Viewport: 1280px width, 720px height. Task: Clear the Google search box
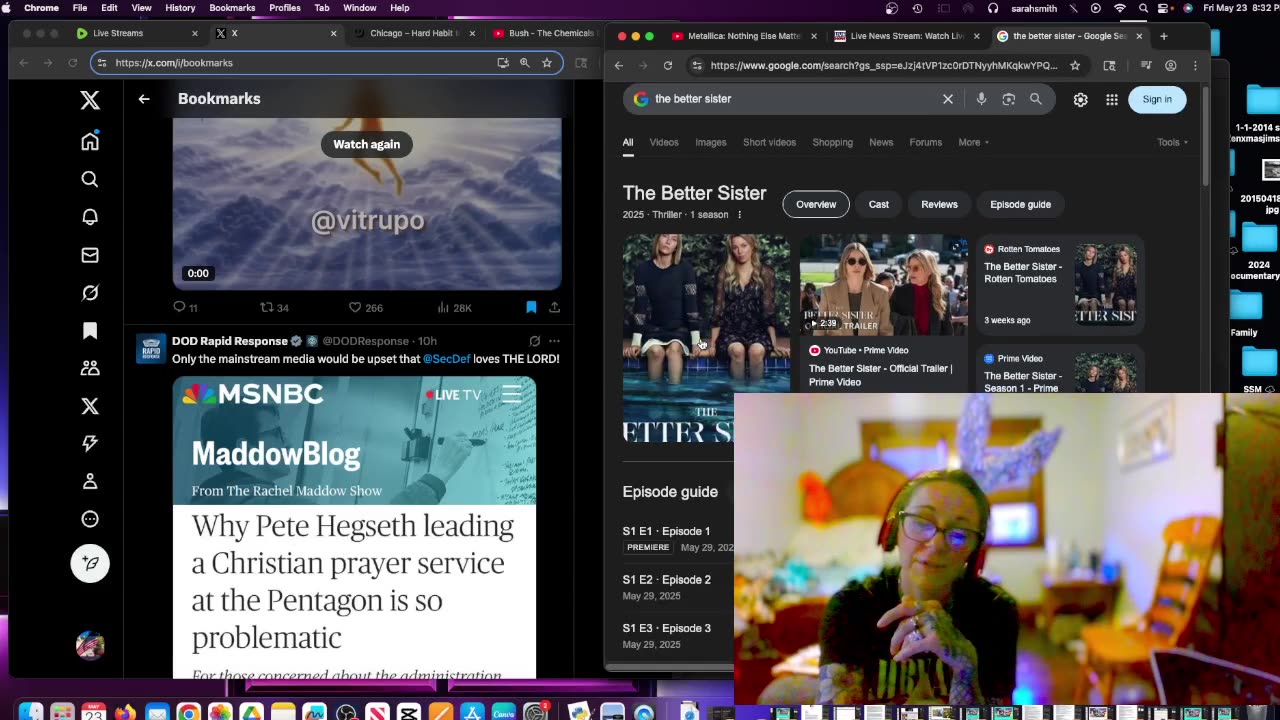[948, 99]
